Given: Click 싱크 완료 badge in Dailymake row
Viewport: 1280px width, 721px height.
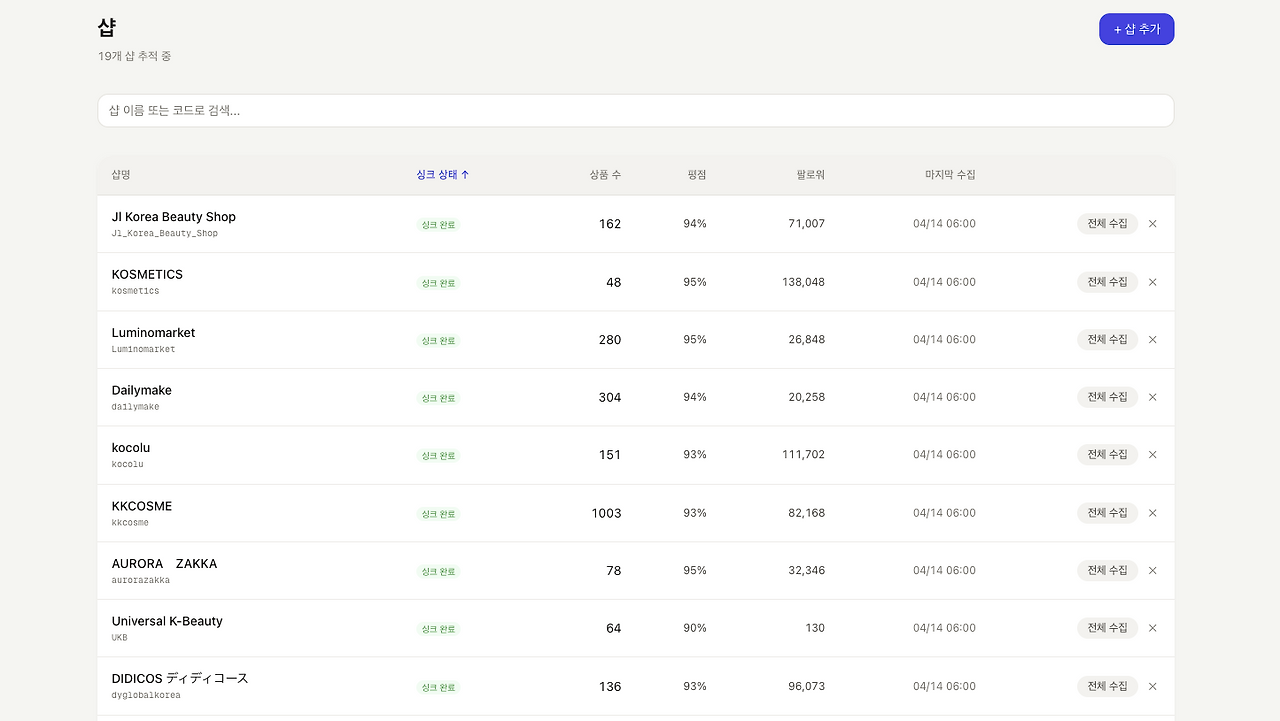Looking at the screenshot, I should click(x=438, y=398).
